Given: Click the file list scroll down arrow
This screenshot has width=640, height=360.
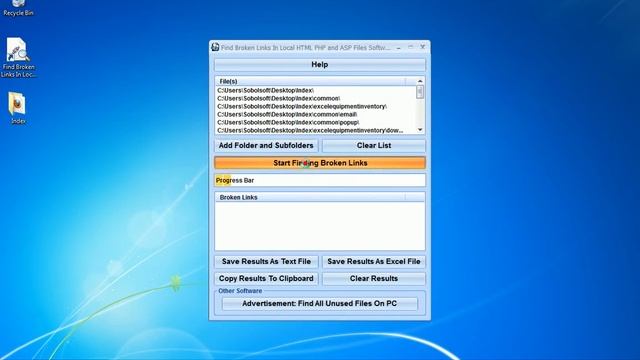Looking at the screenshot, I should click(420, 130).
